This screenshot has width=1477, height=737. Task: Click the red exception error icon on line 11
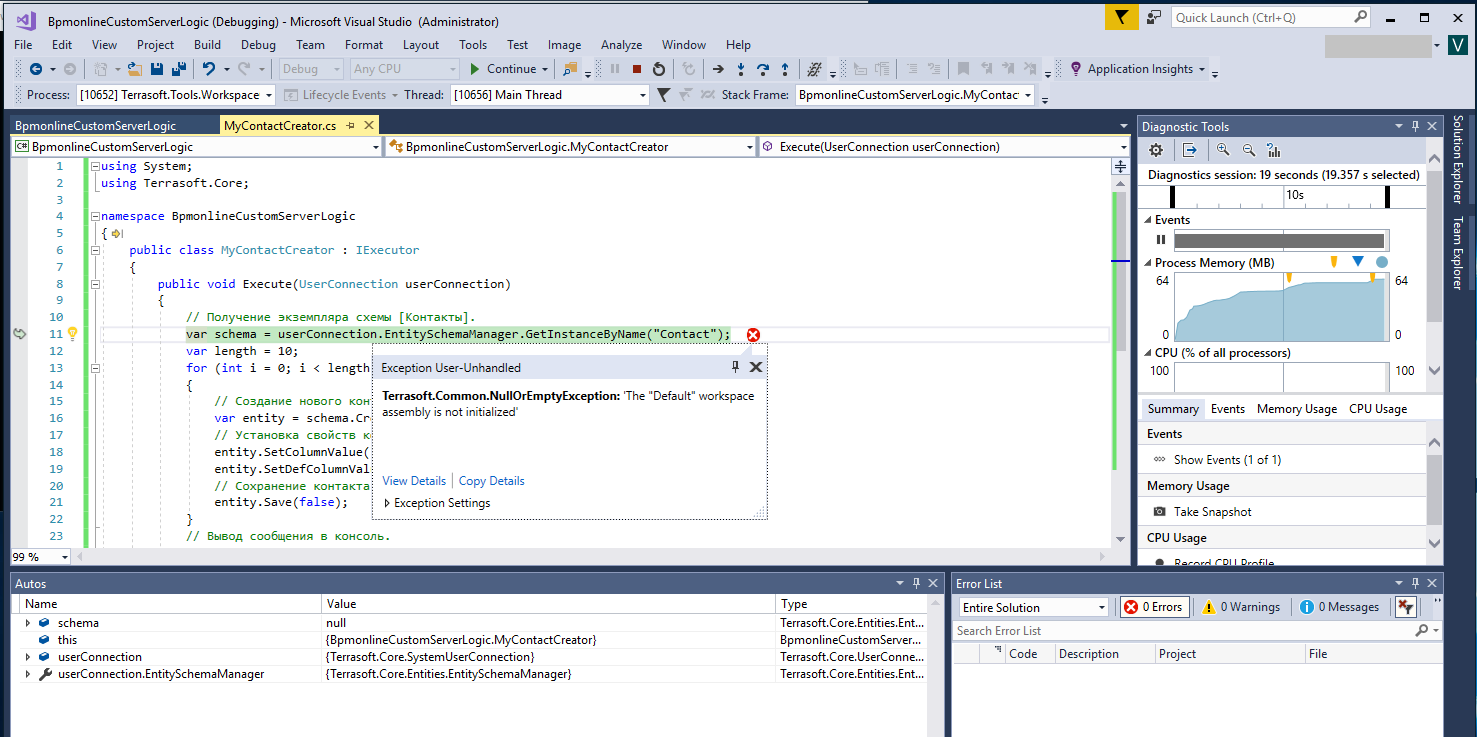(x=753, y=335)
